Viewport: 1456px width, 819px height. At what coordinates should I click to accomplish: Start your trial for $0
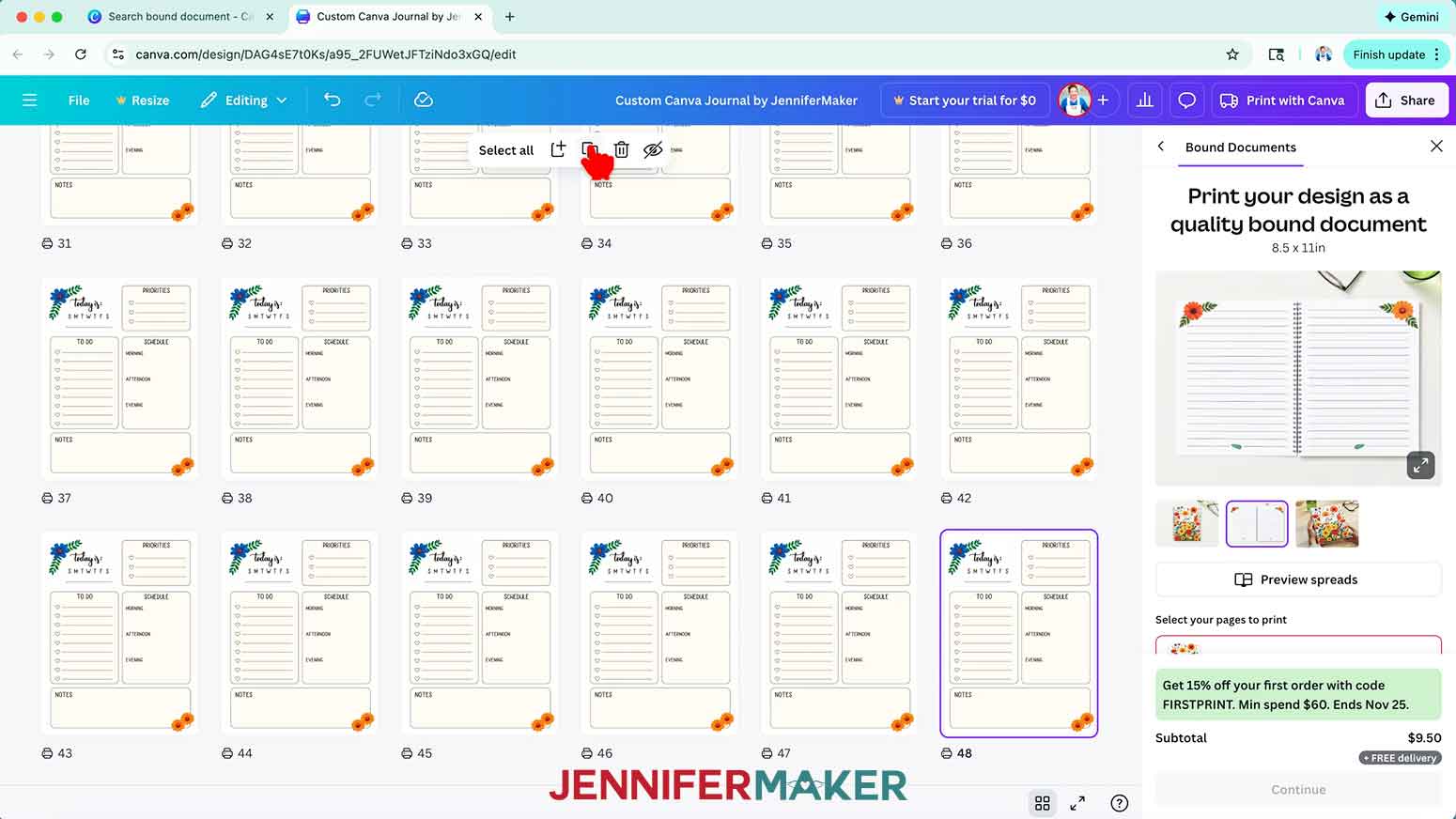point(965,100)
